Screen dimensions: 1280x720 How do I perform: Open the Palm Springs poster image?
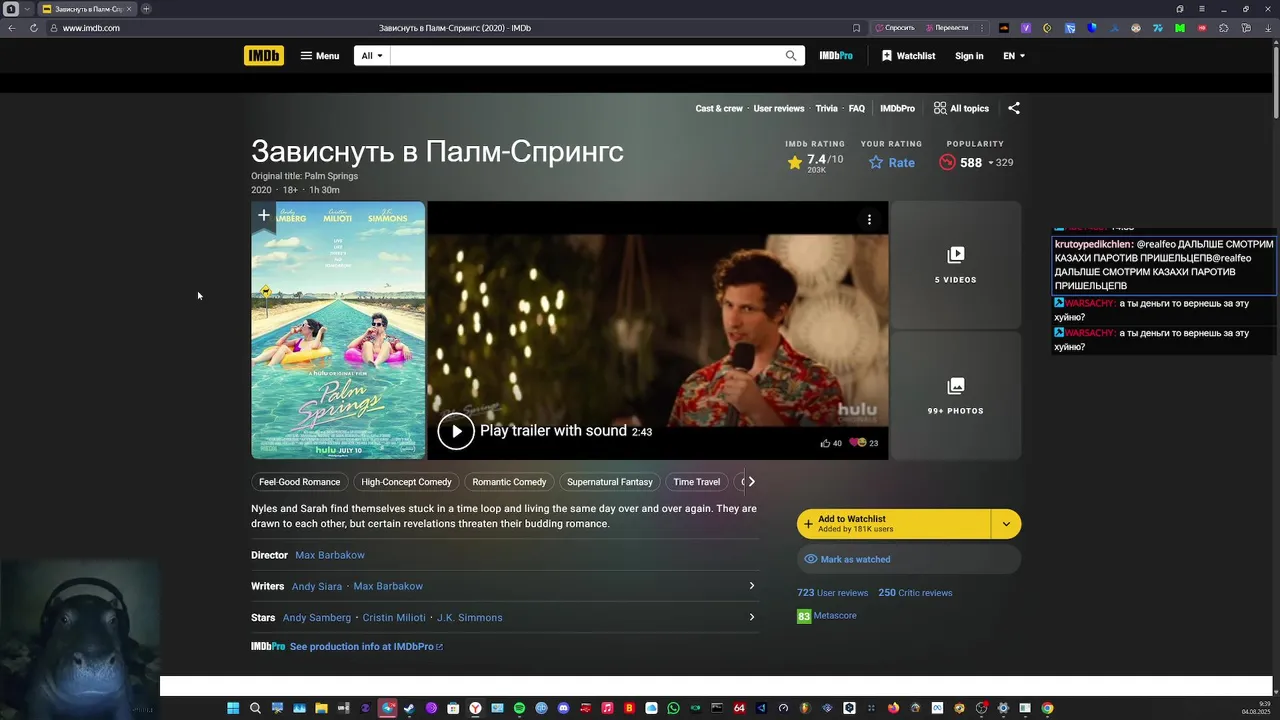[338, 330]
